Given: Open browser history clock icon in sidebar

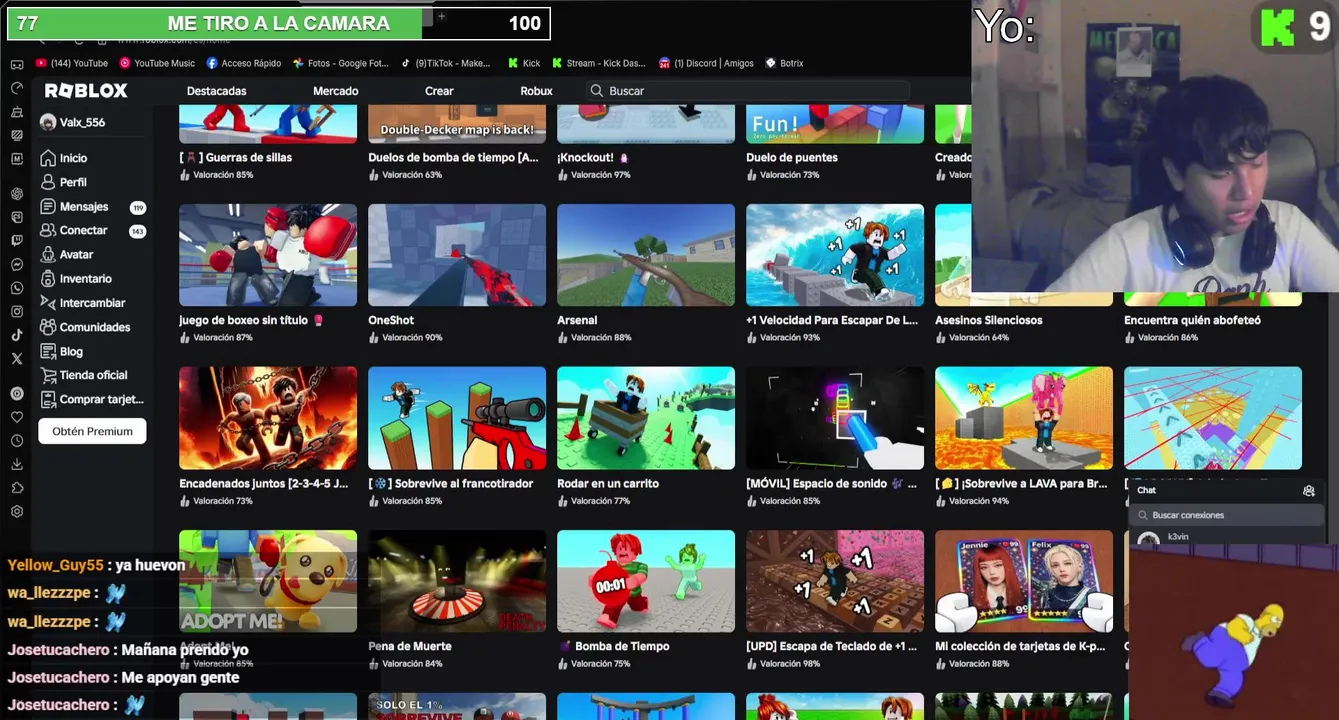Looking at the screenshot, I should (17, 440).
